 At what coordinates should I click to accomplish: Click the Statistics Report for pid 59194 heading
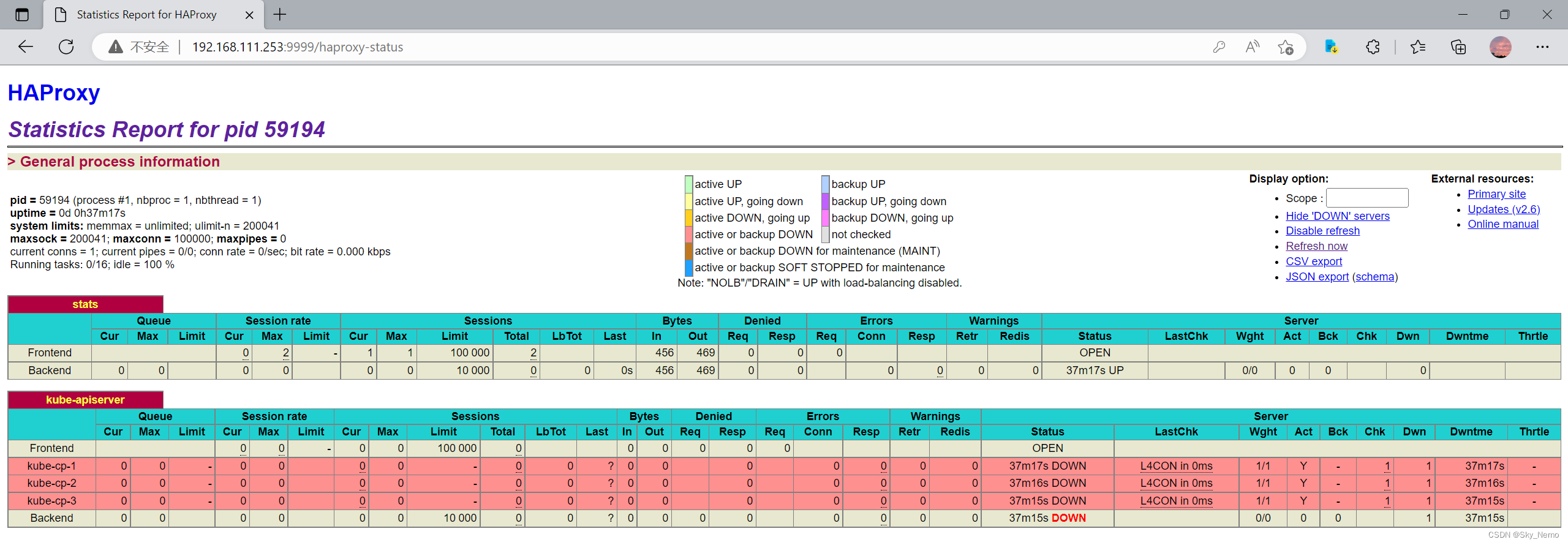coord(167,130)
